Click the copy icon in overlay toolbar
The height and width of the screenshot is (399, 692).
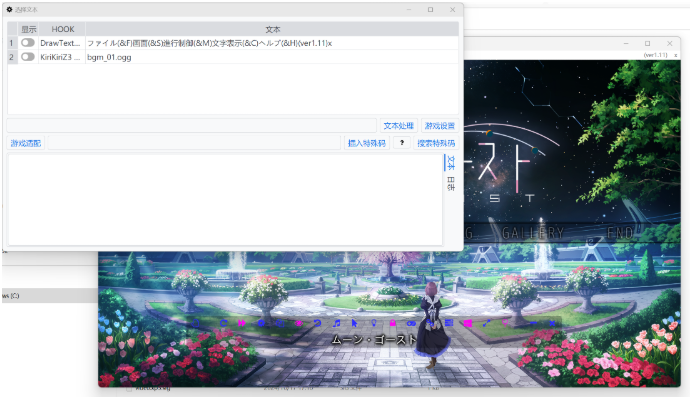[x=280, y=323]
